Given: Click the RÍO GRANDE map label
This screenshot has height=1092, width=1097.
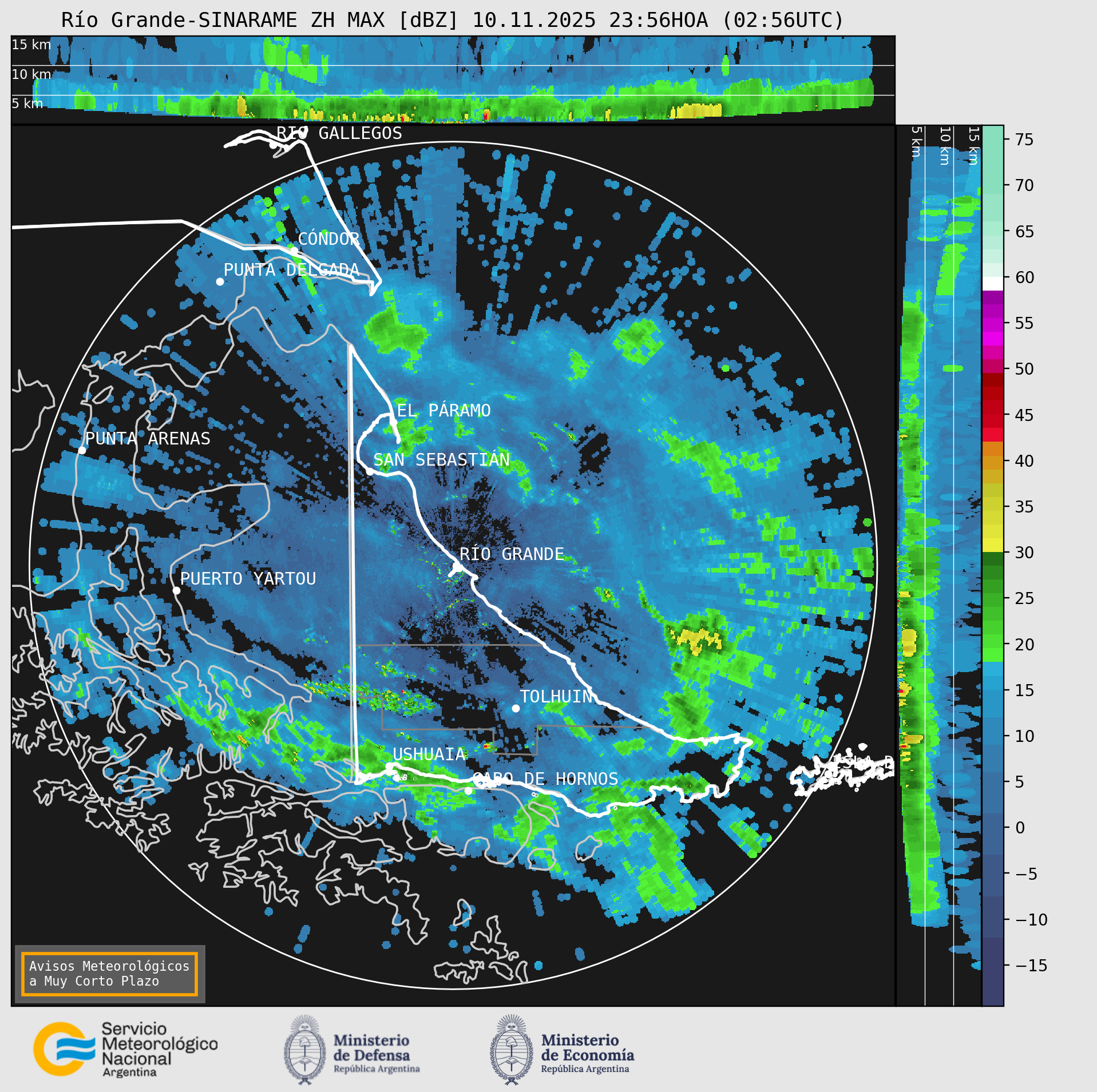Looking at the screenshot, I should [x=512, y=554].
